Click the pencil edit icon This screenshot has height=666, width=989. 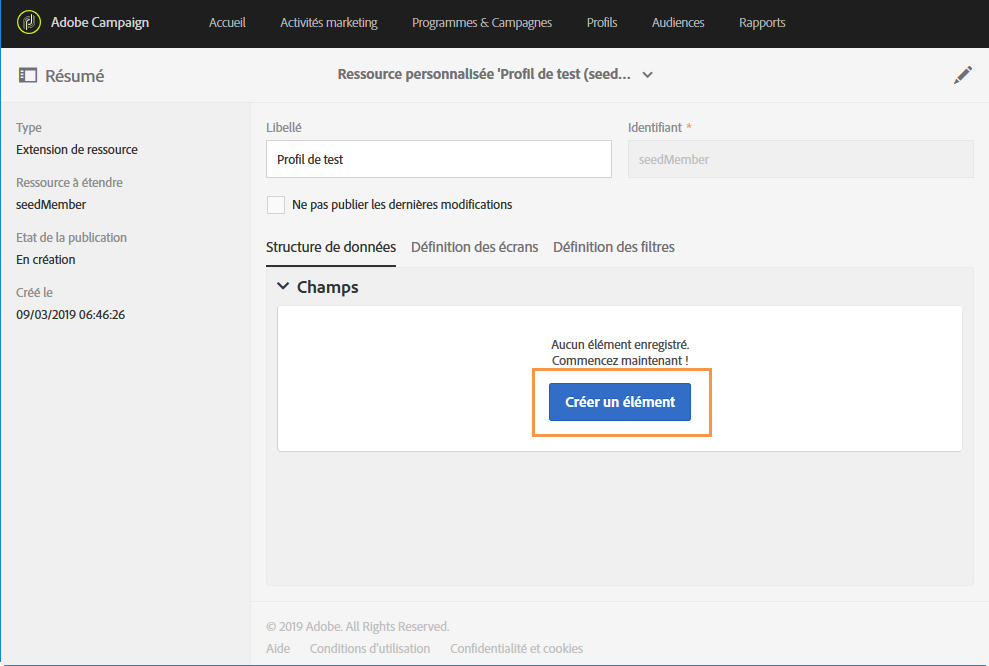(963, 75)
